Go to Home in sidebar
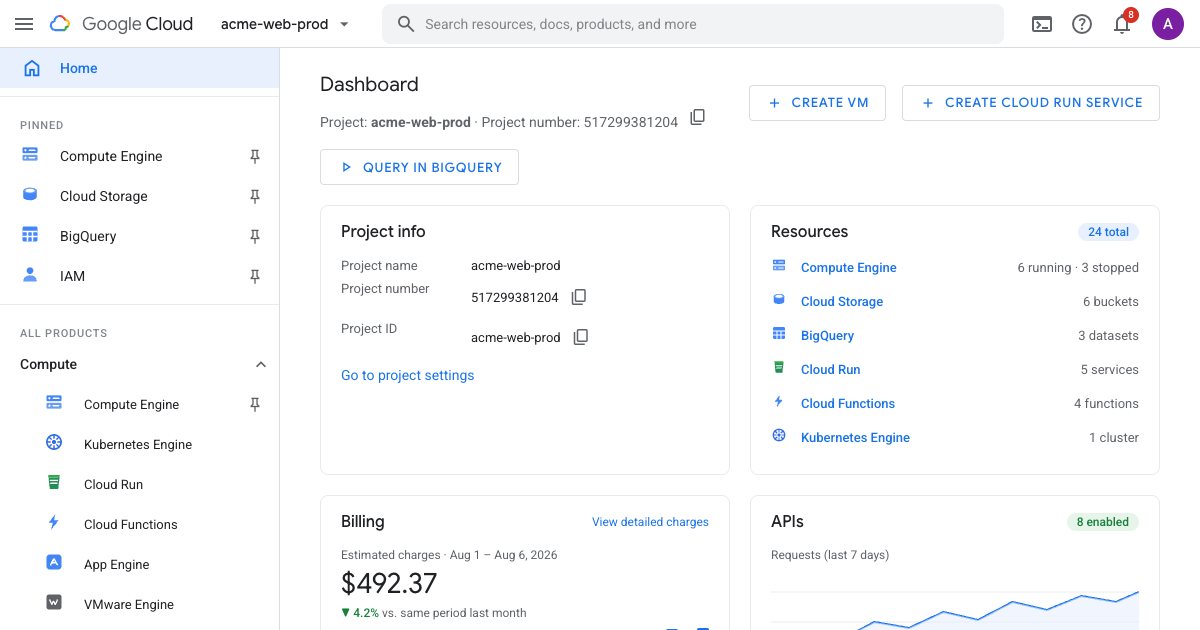Screen dimensions: 1200x630 (x=140, y=68)
